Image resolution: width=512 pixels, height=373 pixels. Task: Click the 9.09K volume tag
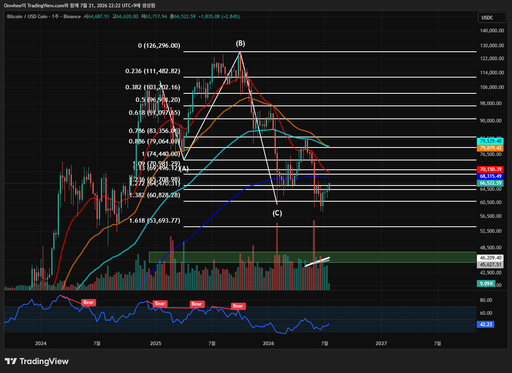tap(486, 284)
